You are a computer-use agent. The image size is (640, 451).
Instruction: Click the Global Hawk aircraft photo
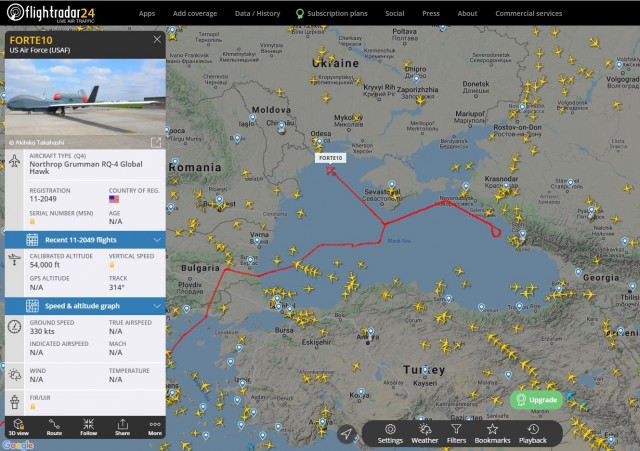point(85,104)
